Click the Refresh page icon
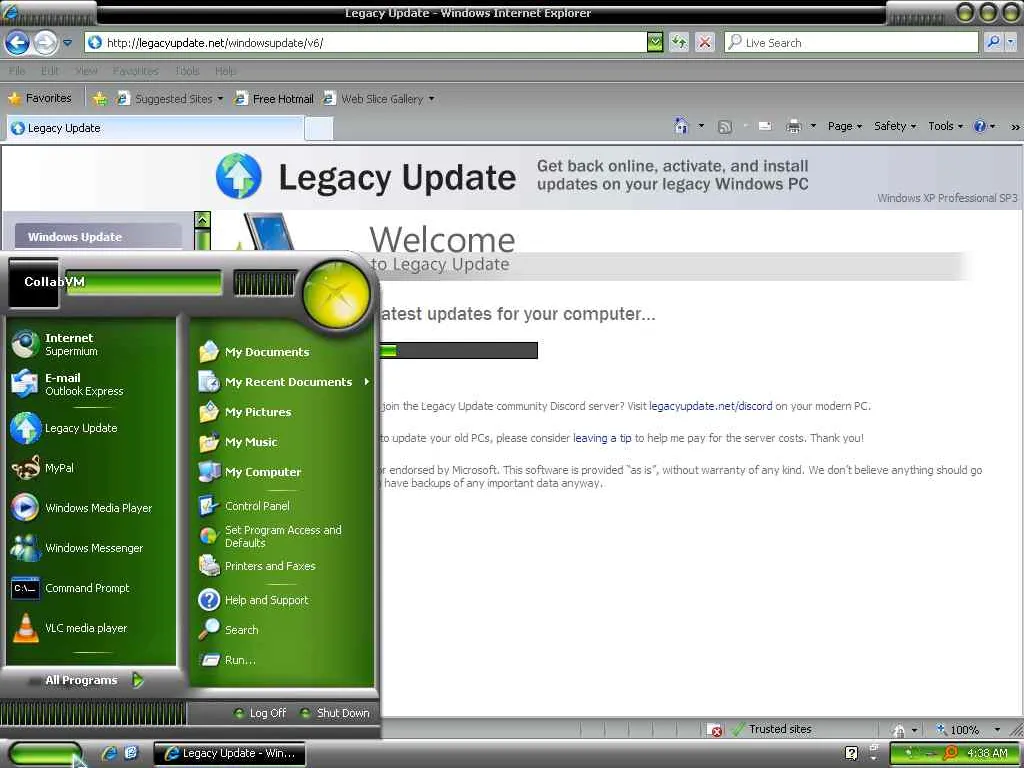The image size is (1024, 768). pos(679,43)
